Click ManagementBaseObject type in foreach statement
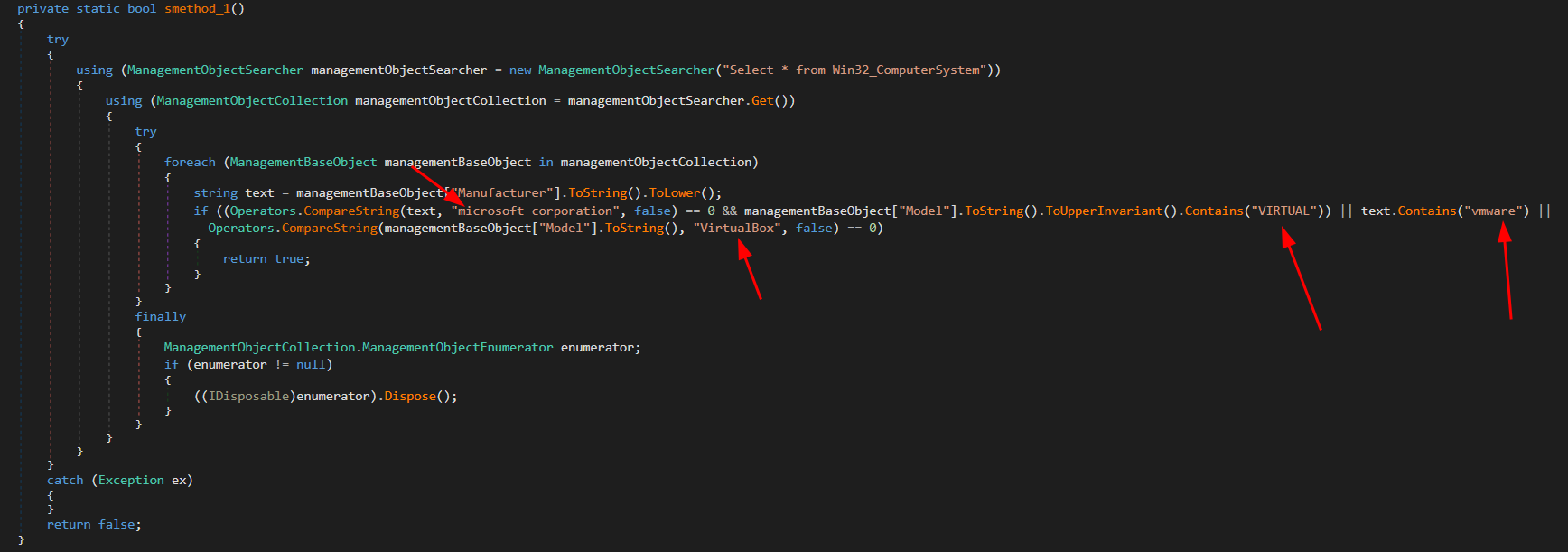This screenshot has width=1568, height=552. [303, 163]
